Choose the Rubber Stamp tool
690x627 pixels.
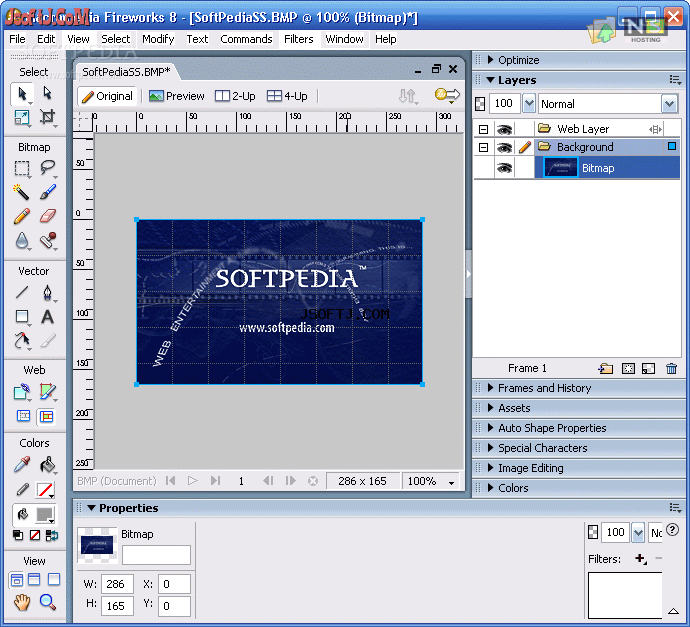47,241
